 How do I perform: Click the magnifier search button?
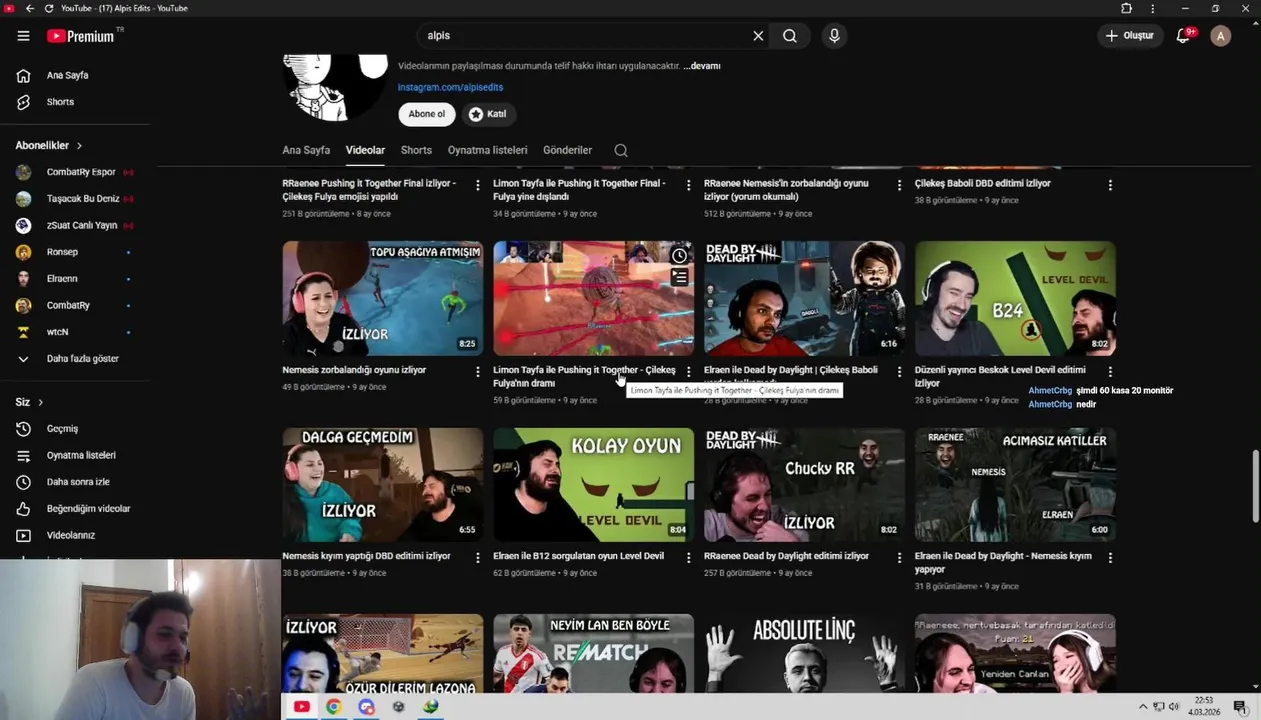point(790,36)
